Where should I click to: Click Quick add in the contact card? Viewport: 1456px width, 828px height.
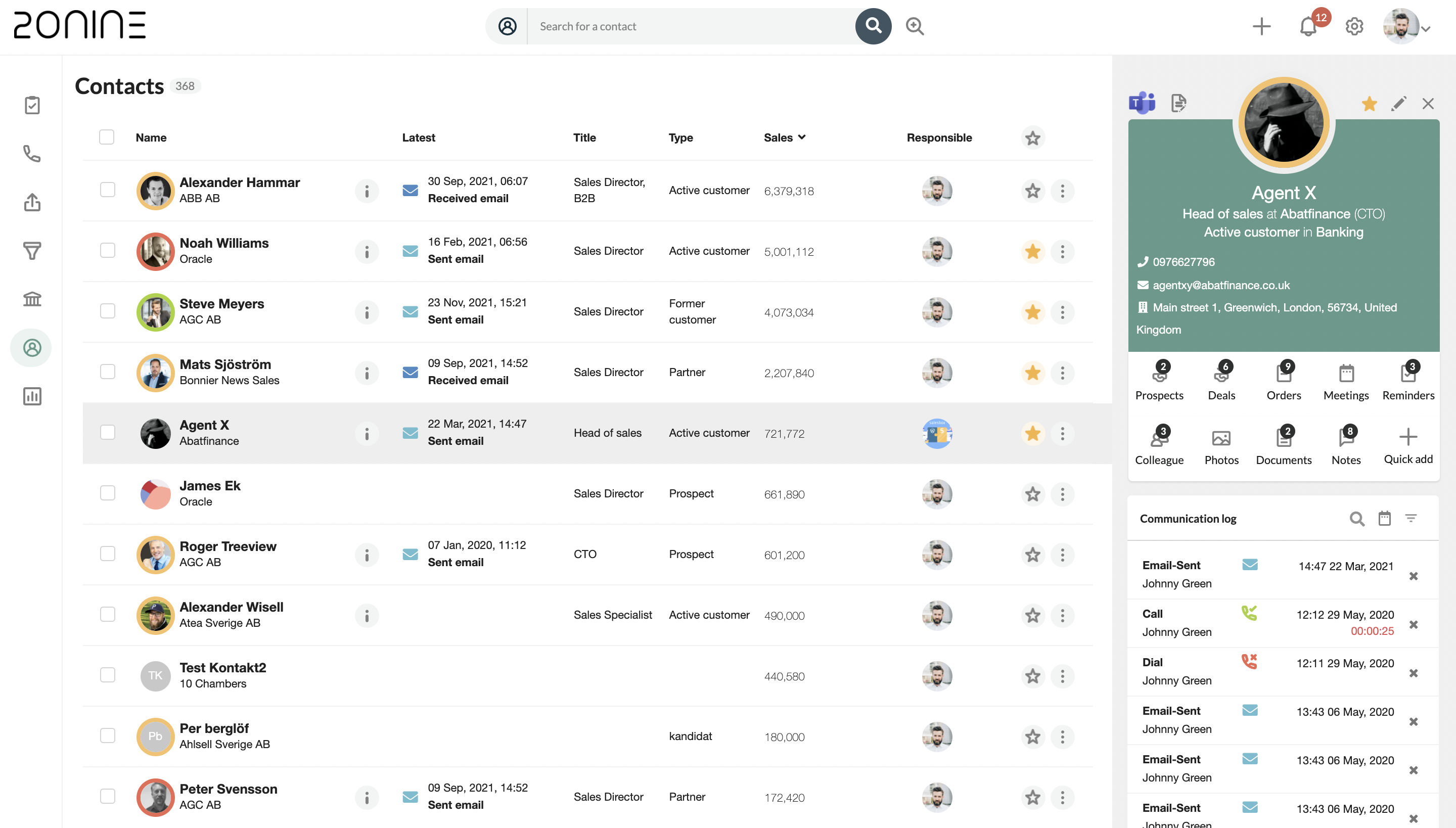1409,444
